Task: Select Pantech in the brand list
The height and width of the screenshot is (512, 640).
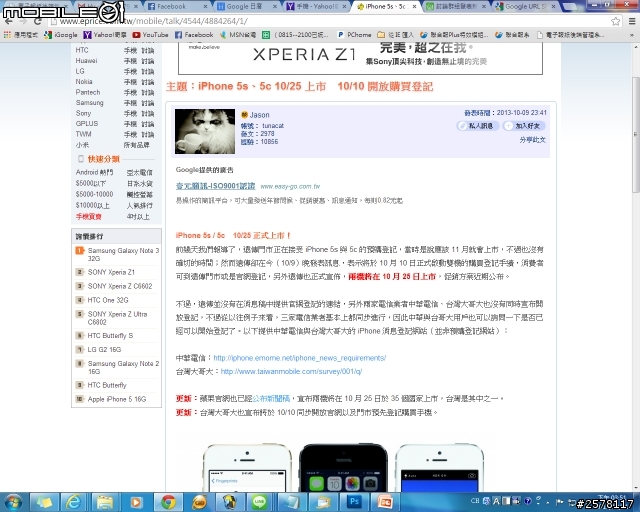Action: coord(88,92)
